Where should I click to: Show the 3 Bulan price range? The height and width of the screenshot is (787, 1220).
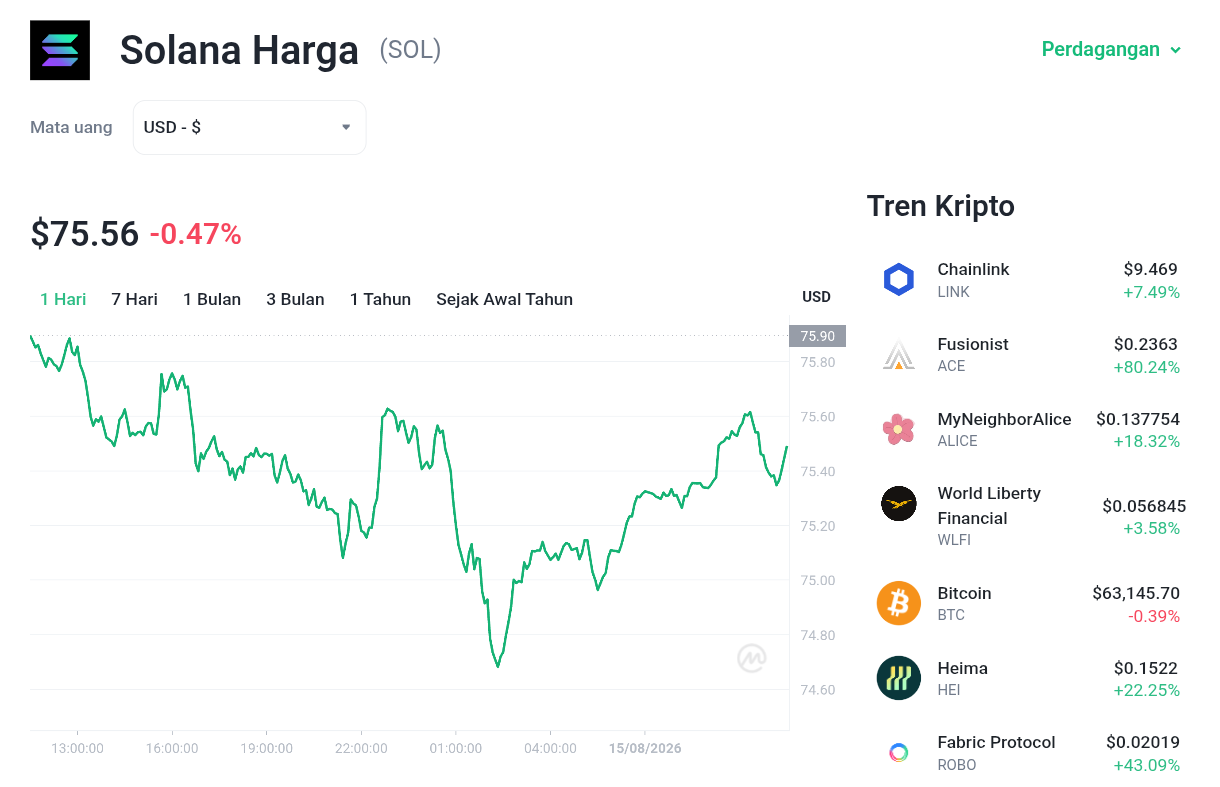click(x=295, y=299)
